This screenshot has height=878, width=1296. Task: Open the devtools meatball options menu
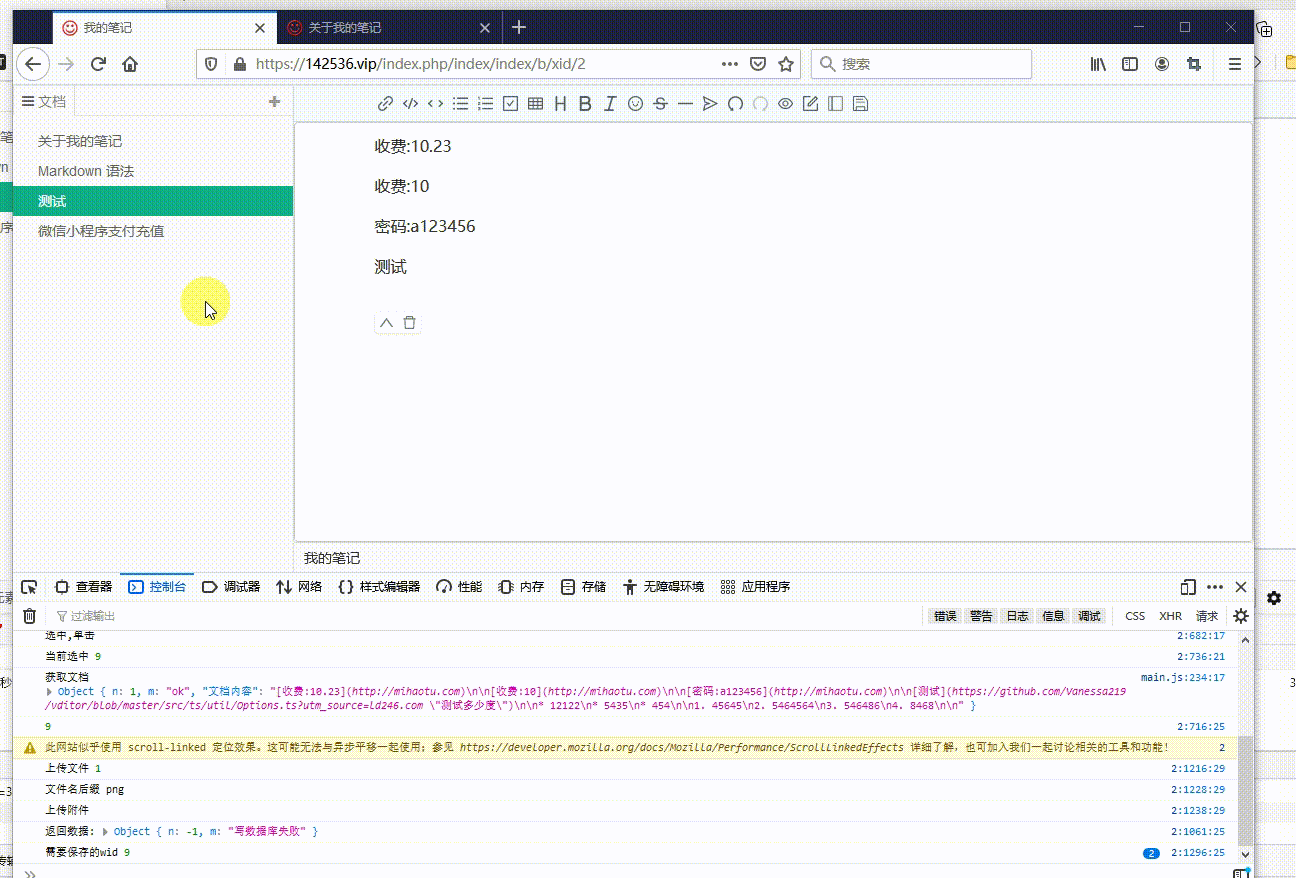pos(1214,587)
